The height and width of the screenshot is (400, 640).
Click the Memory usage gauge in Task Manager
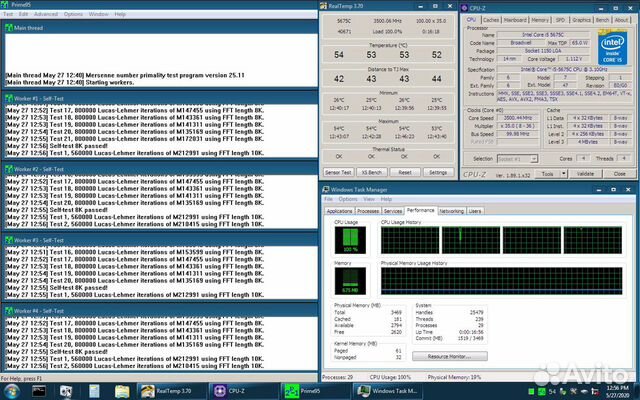pos(350,281)
